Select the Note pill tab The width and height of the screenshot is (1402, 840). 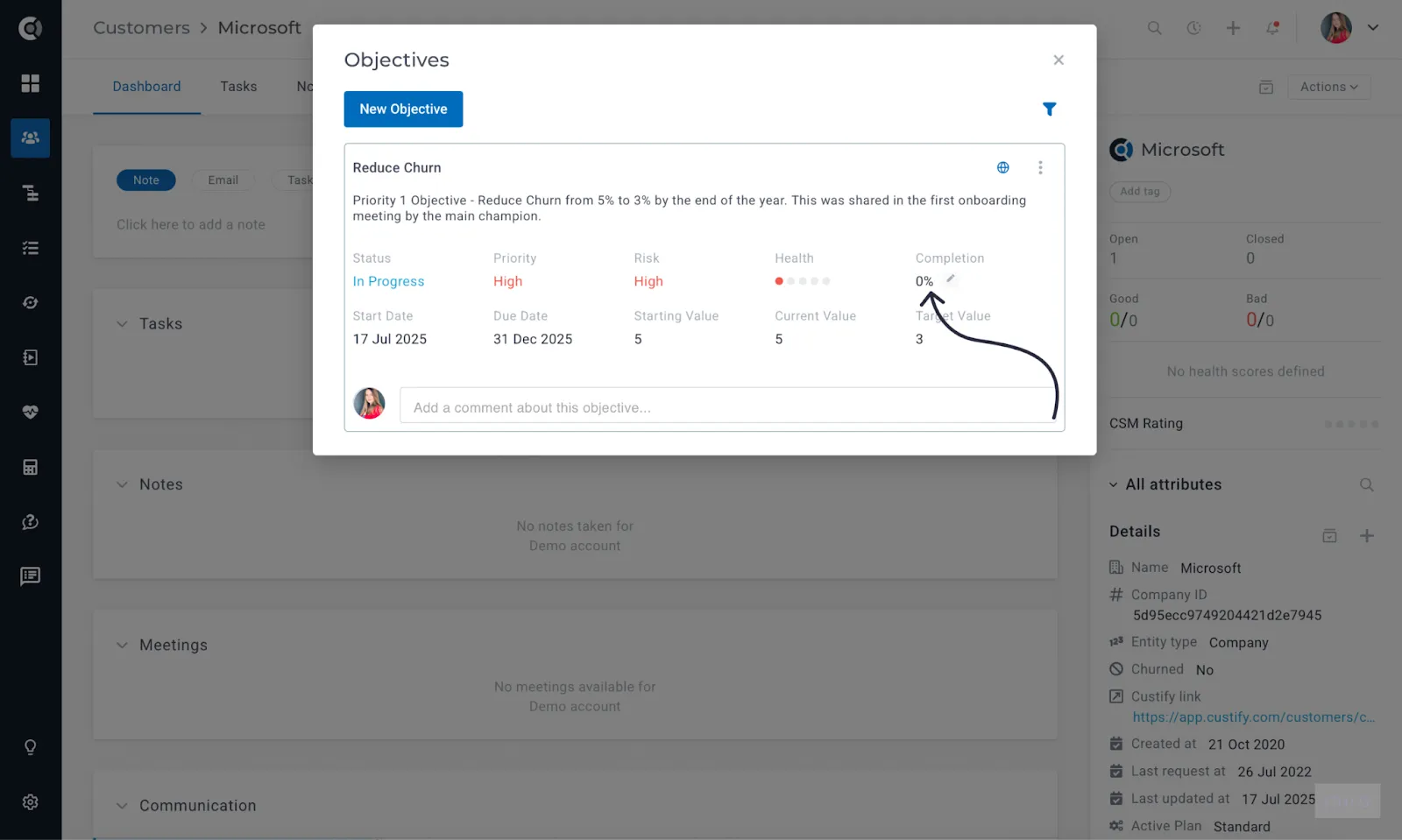(146, 180)
